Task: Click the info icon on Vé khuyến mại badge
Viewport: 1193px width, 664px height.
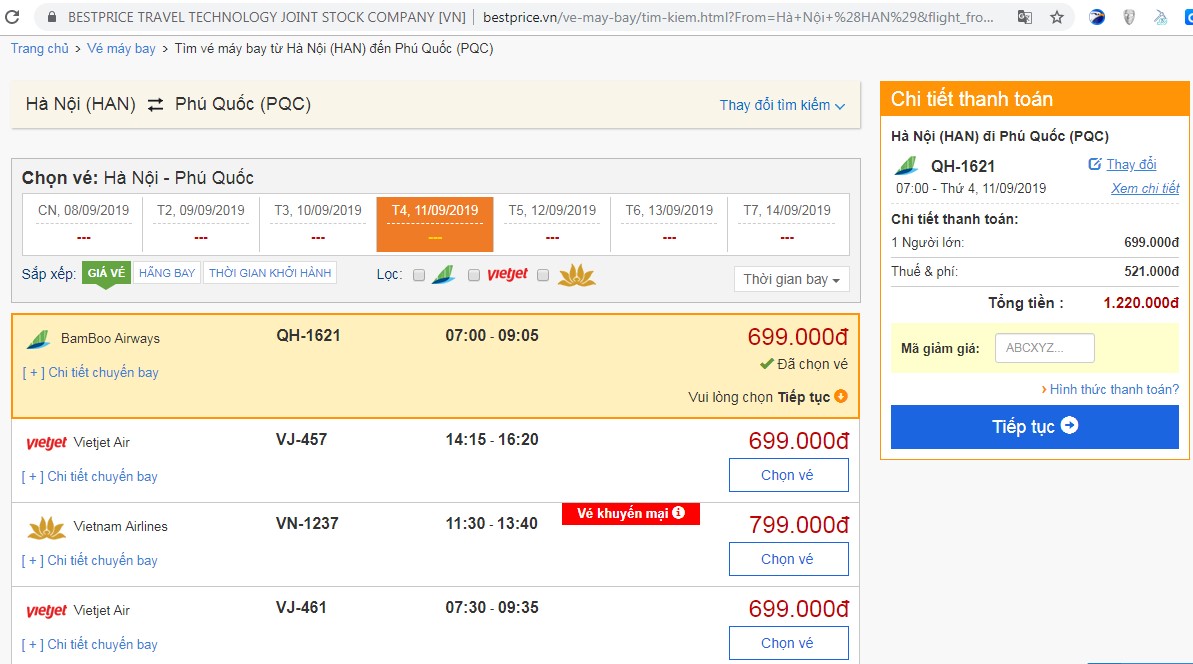Action: 679,513
